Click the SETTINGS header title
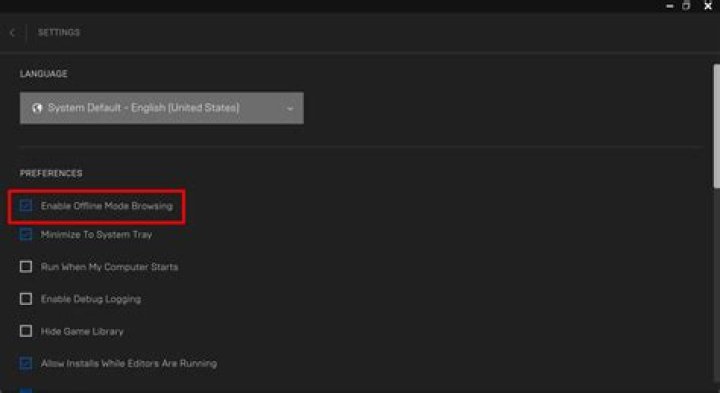The height and width of the screenshot is (393, 720). (x=59, y=33)
